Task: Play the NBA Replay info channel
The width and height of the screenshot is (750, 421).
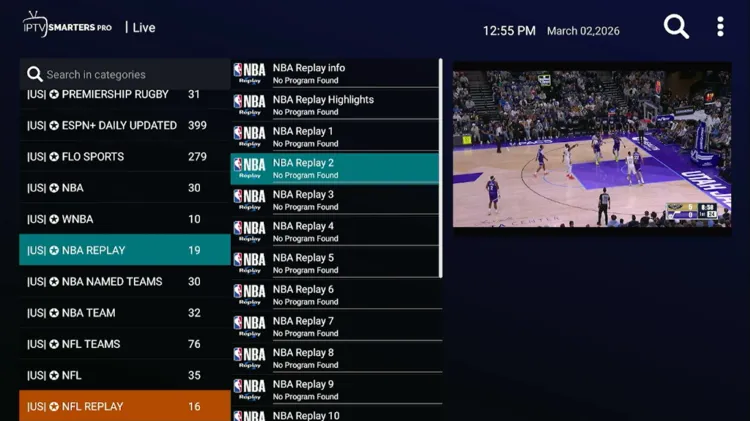Action: coord(335,73)
